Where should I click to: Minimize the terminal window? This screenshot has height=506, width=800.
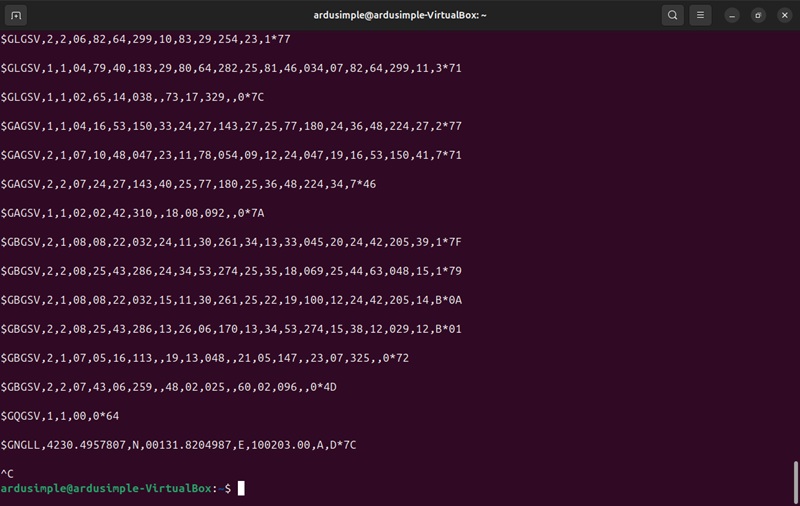pyautogui.click(x=733, y=15)
